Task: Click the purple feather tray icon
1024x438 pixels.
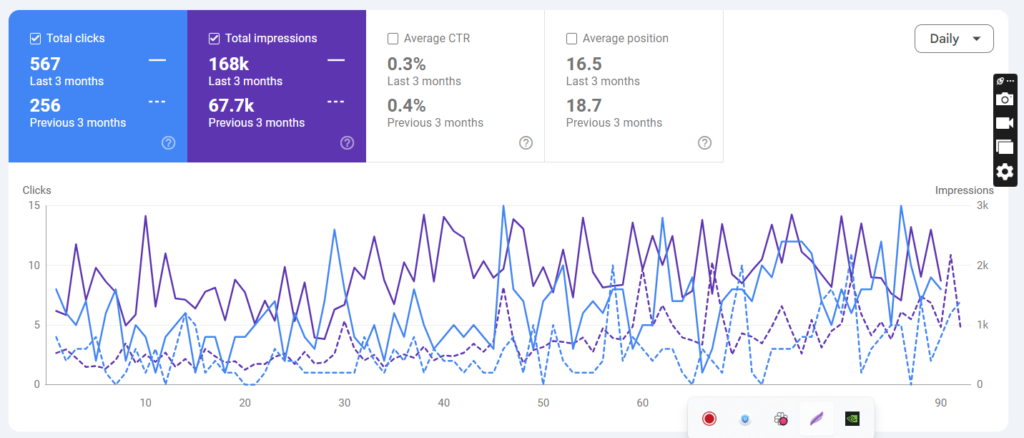Action: coord(817,419)
